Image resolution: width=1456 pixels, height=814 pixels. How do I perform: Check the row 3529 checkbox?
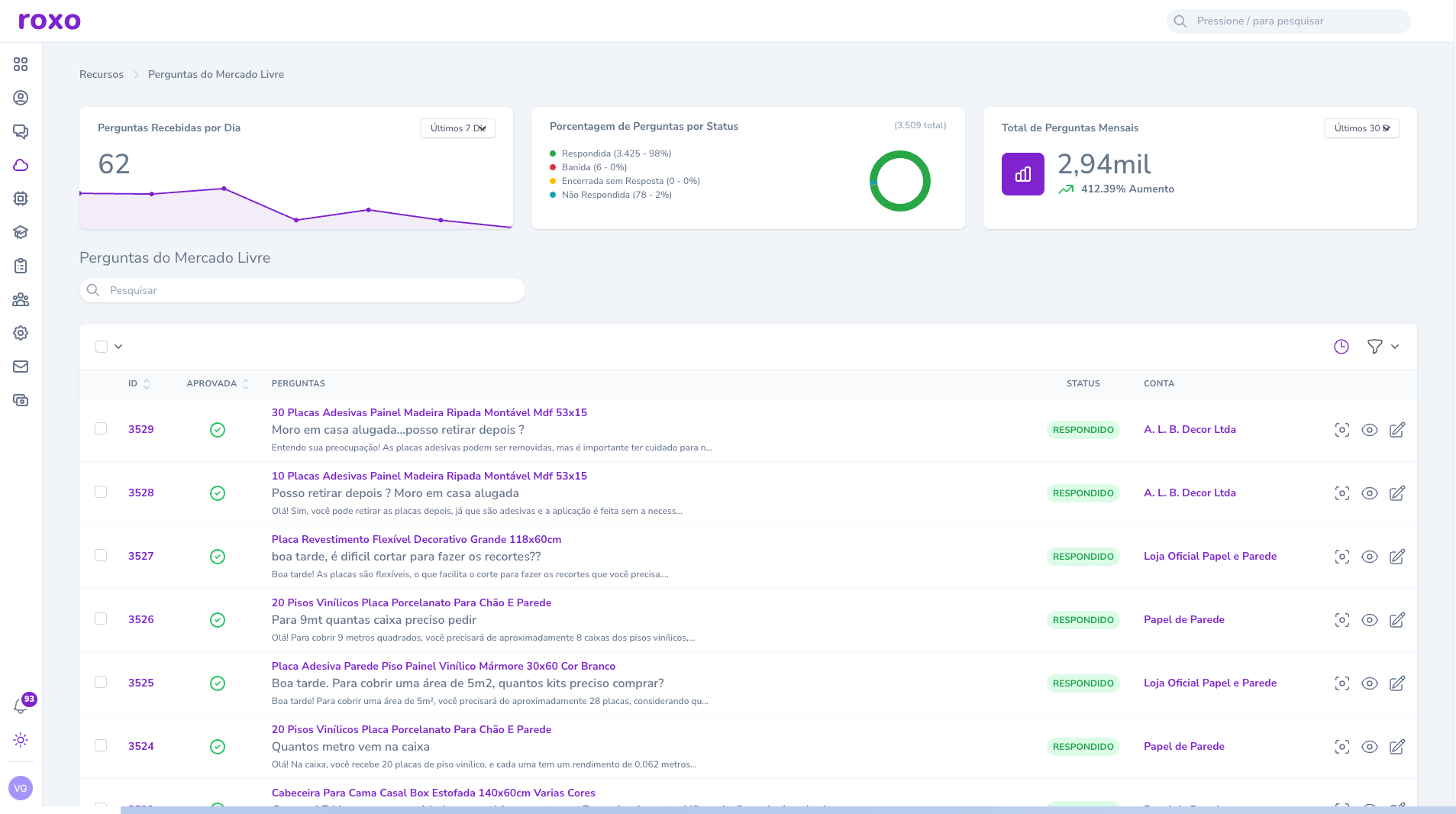101,428
